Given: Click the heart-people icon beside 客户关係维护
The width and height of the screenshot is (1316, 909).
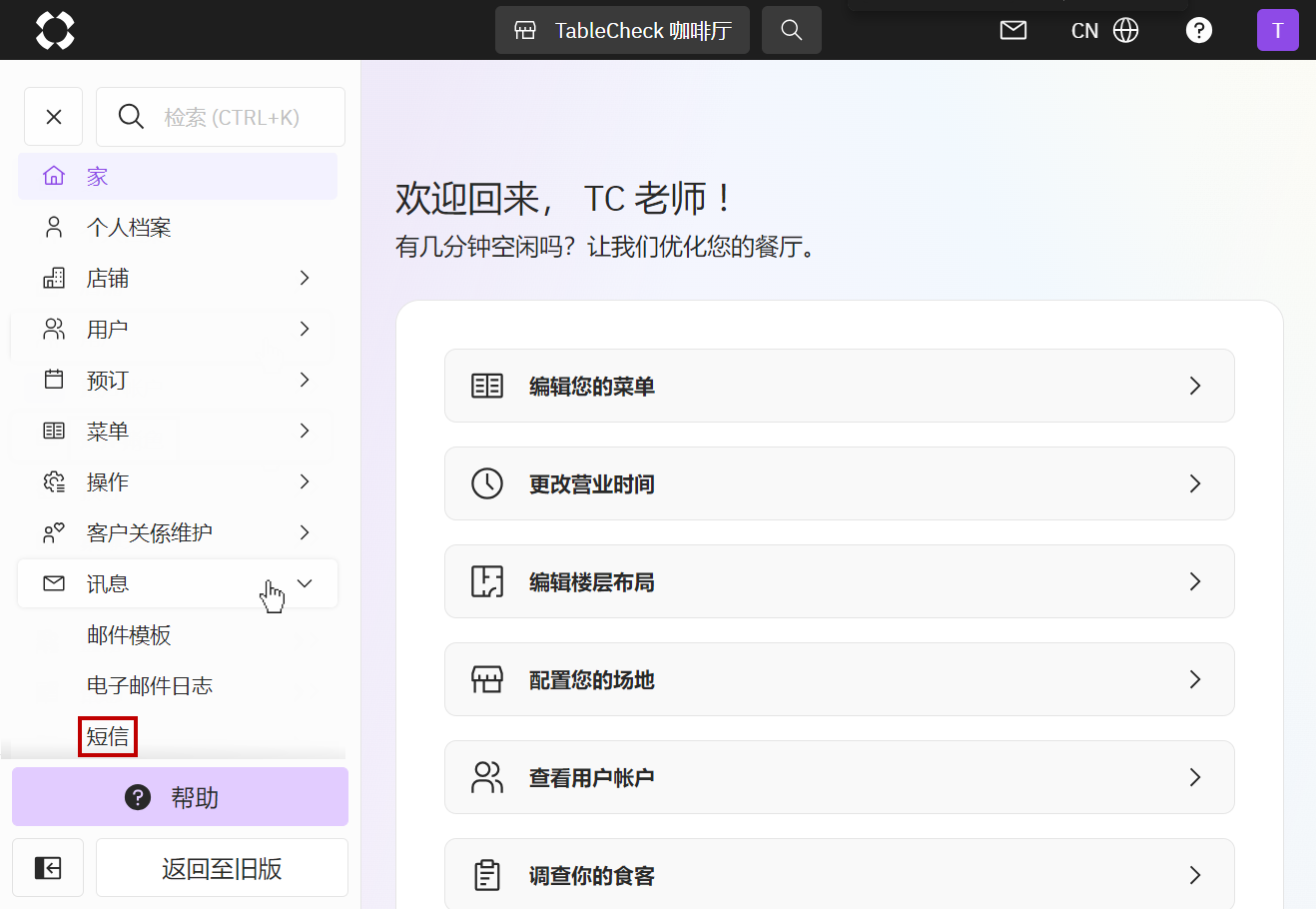Looking at the screenshot, I should (x=54, y=532).
